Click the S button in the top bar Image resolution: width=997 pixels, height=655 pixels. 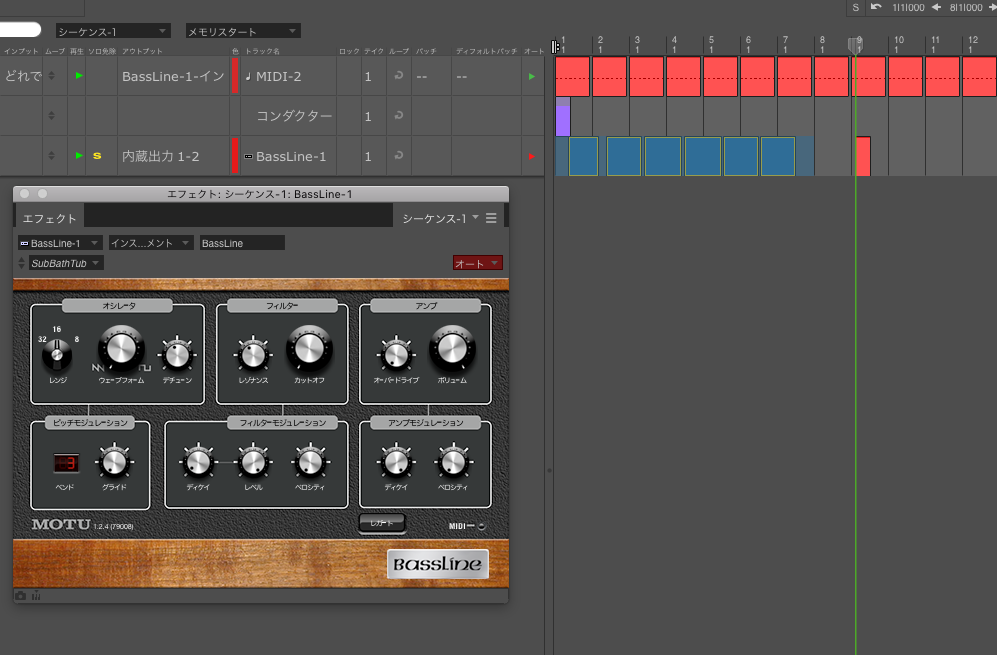856,8
